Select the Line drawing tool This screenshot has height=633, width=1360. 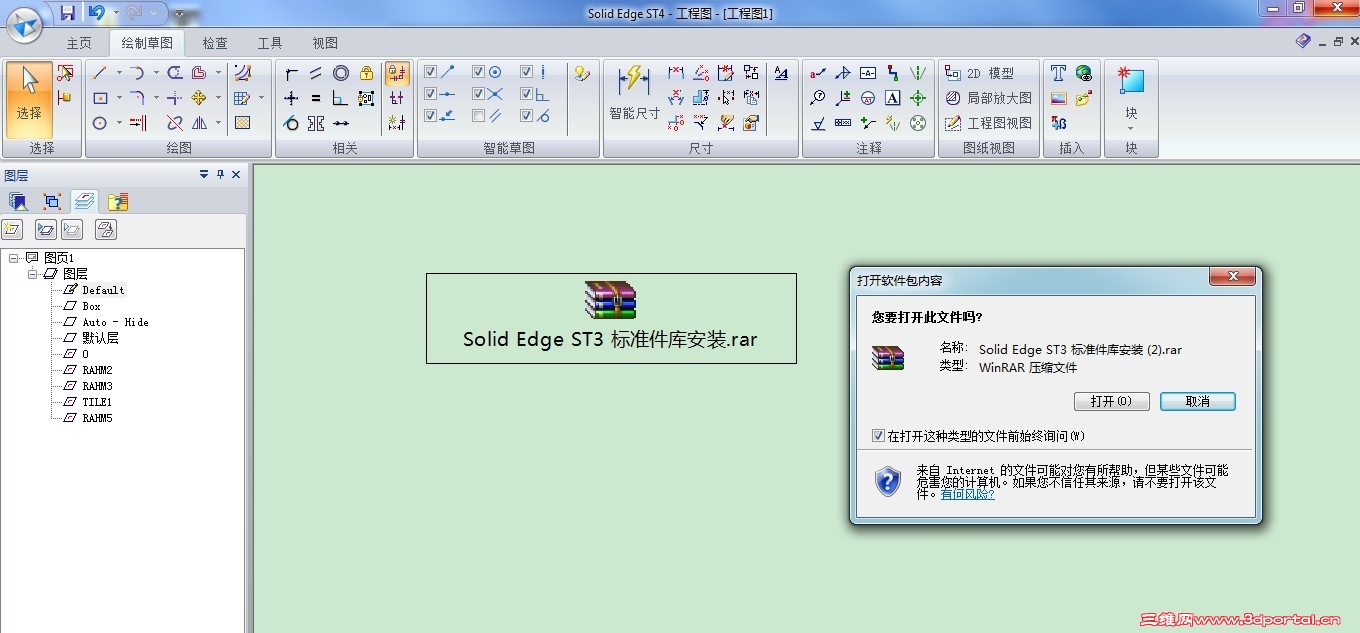(100, 73)
